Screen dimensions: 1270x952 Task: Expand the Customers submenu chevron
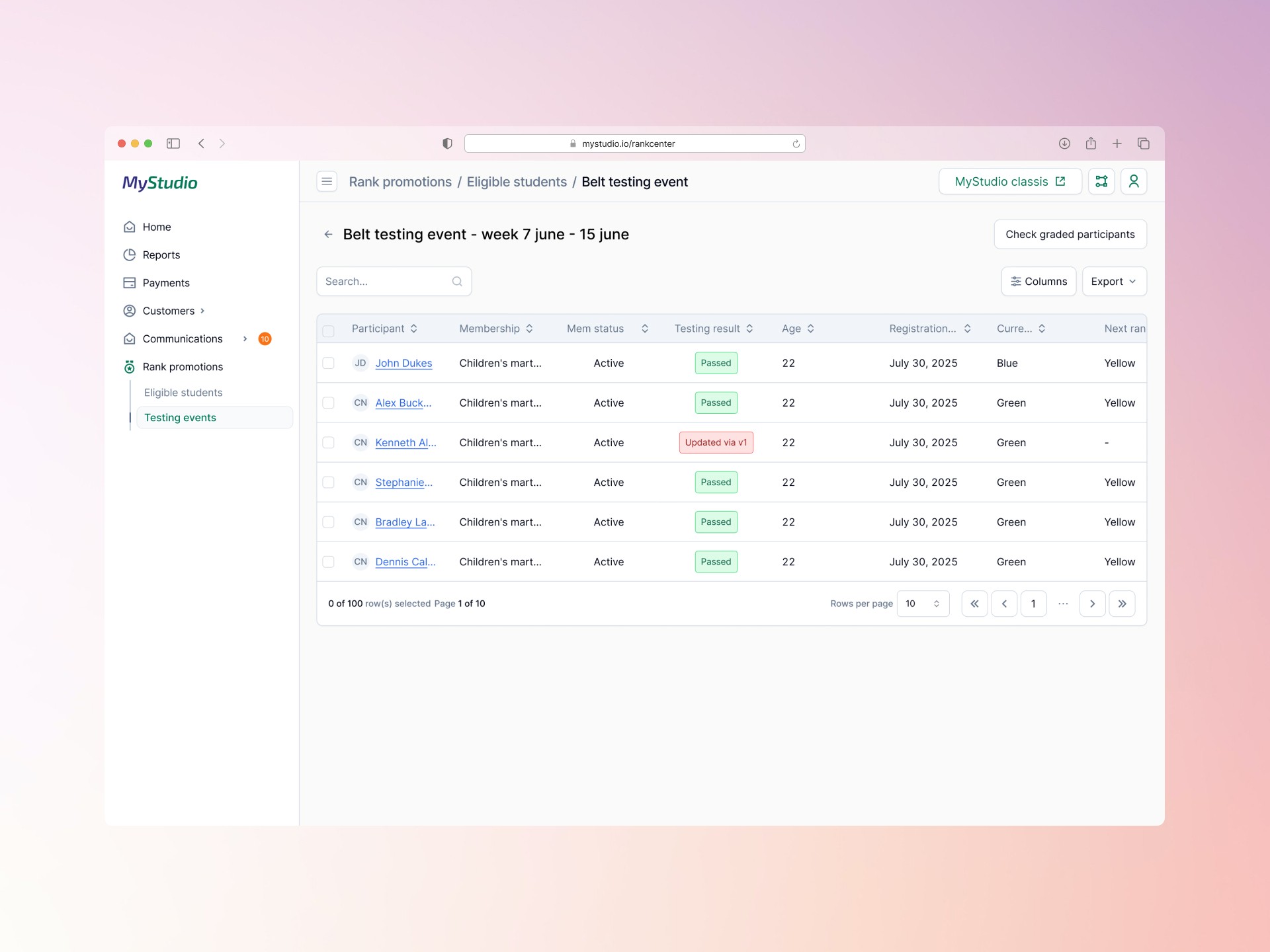coord(202,311)
